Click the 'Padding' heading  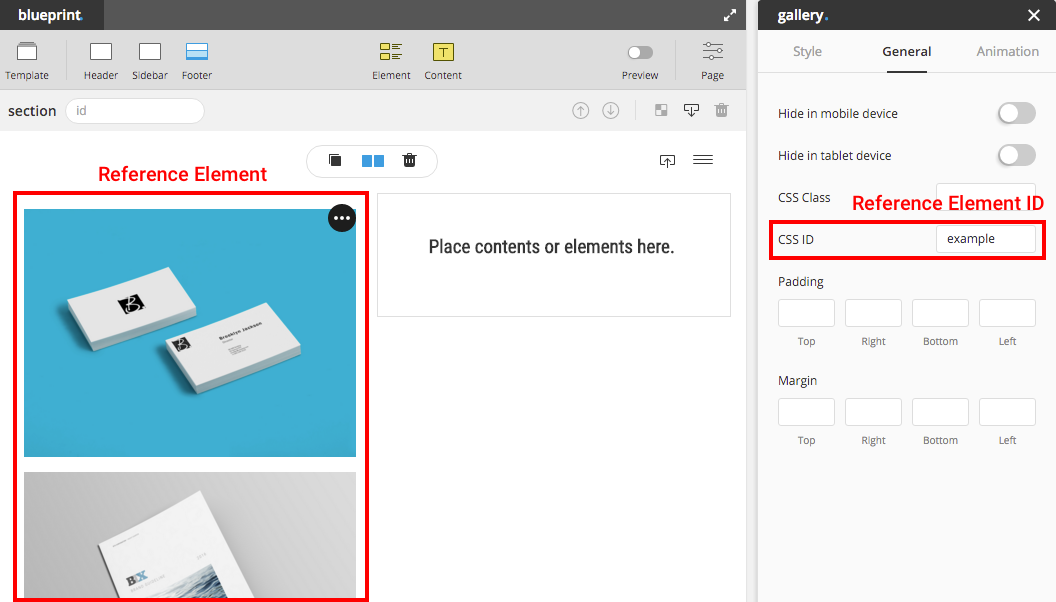(801, 281)
